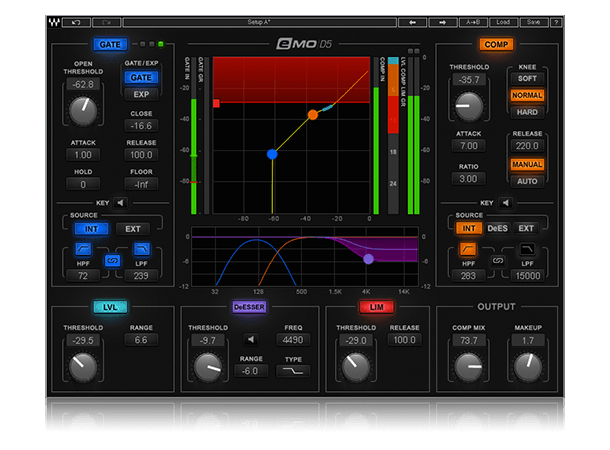Open the DeEsser filter type selector

(293, 371)
